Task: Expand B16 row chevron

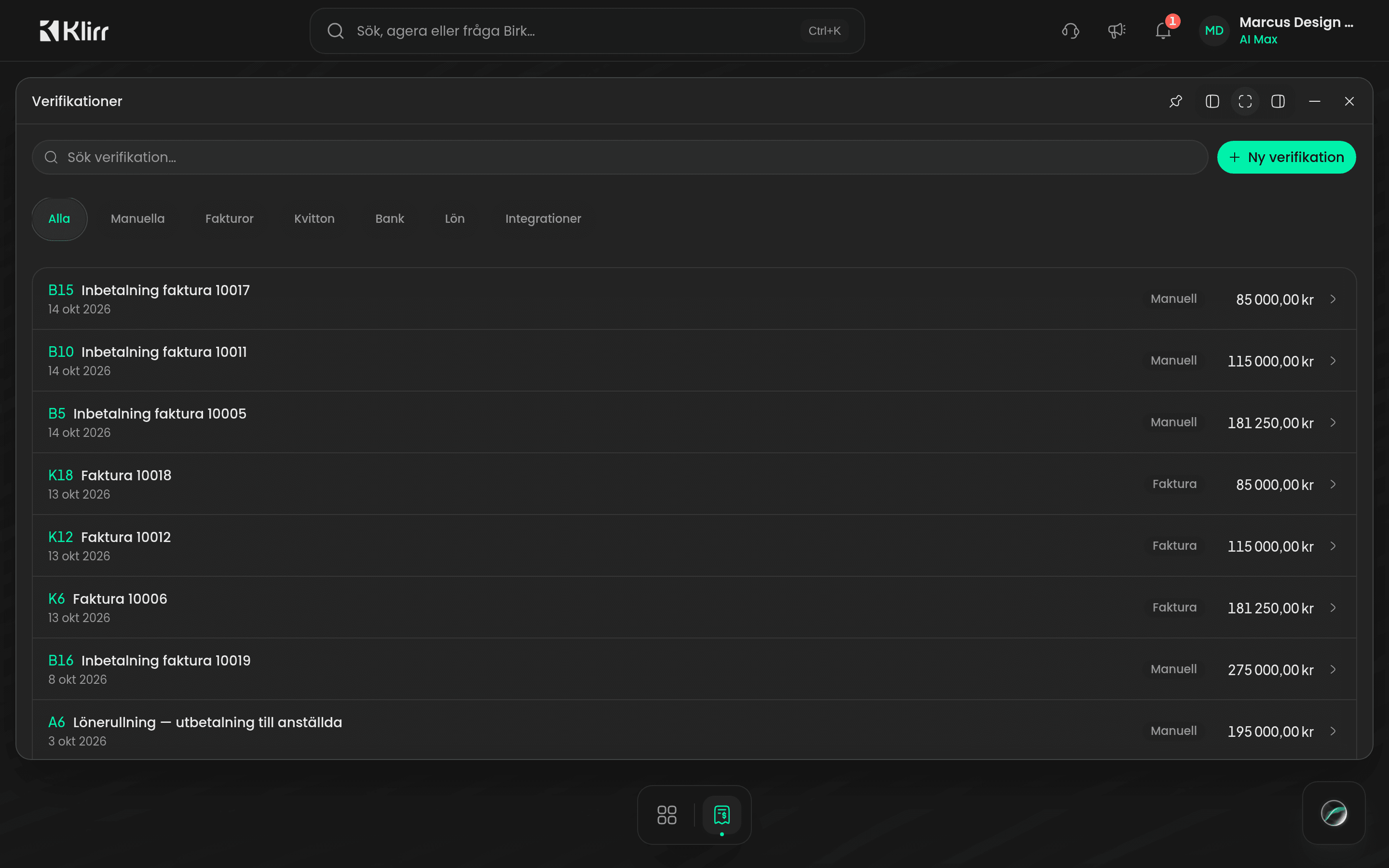Action: [1334, 669]
